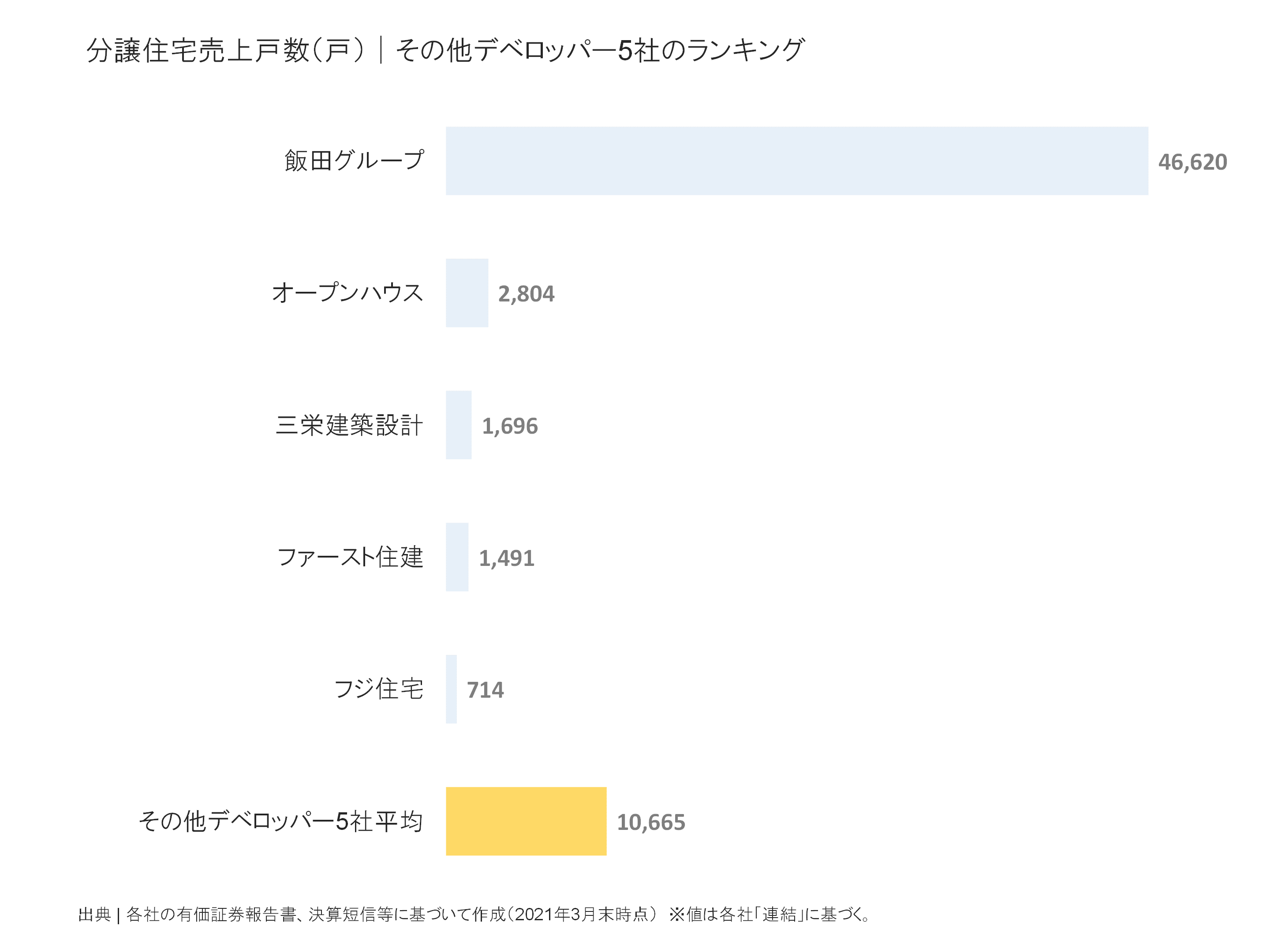The width and height of the screenshot is (1270, 952).
Task: Click the 46,620 value label
Action: [1192, 162]
